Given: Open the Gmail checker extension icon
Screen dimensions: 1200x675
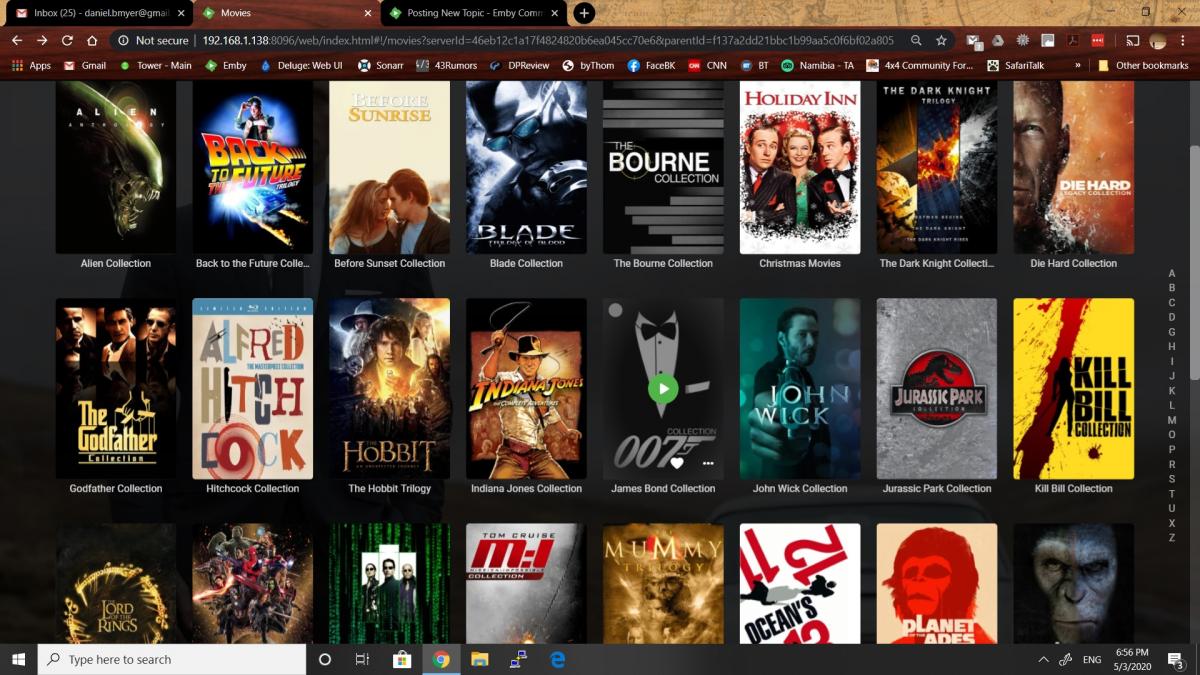Looking at the screenshot, I should 974,40.
